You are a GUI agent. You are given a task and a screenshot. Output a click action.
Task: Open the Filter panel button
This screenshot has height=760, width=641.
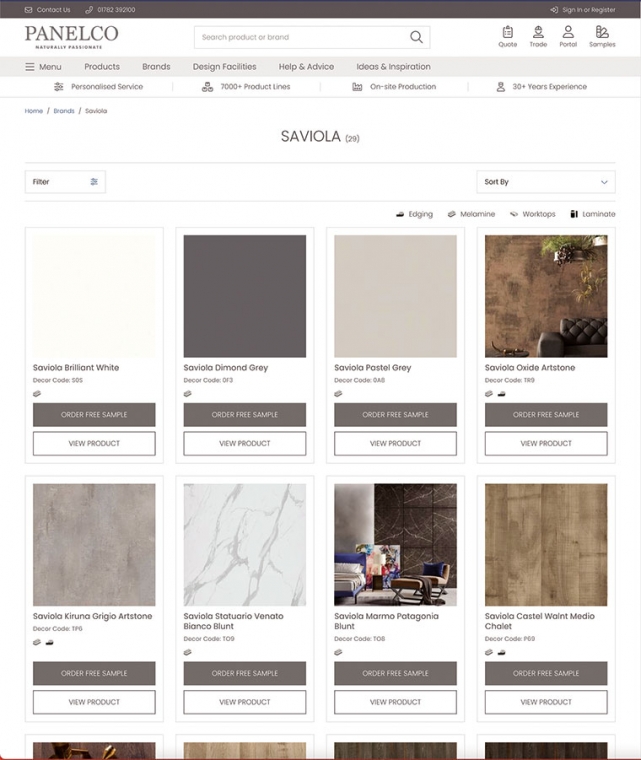pyautogui.click(x=65, y=182)
